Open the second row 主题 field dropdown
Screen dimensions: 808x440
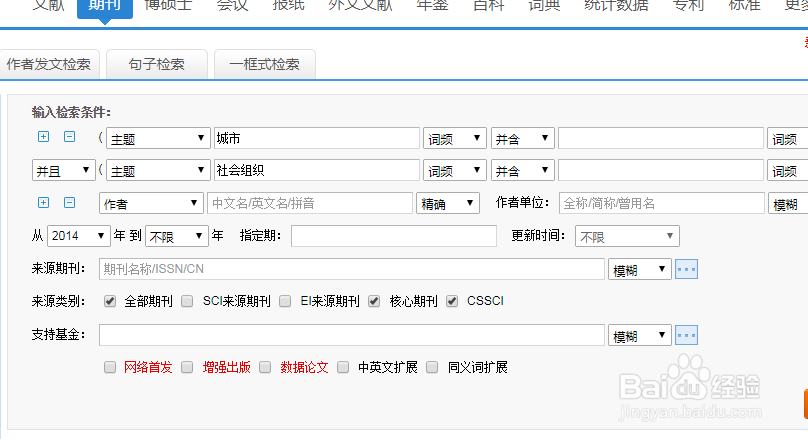point(158,170)
